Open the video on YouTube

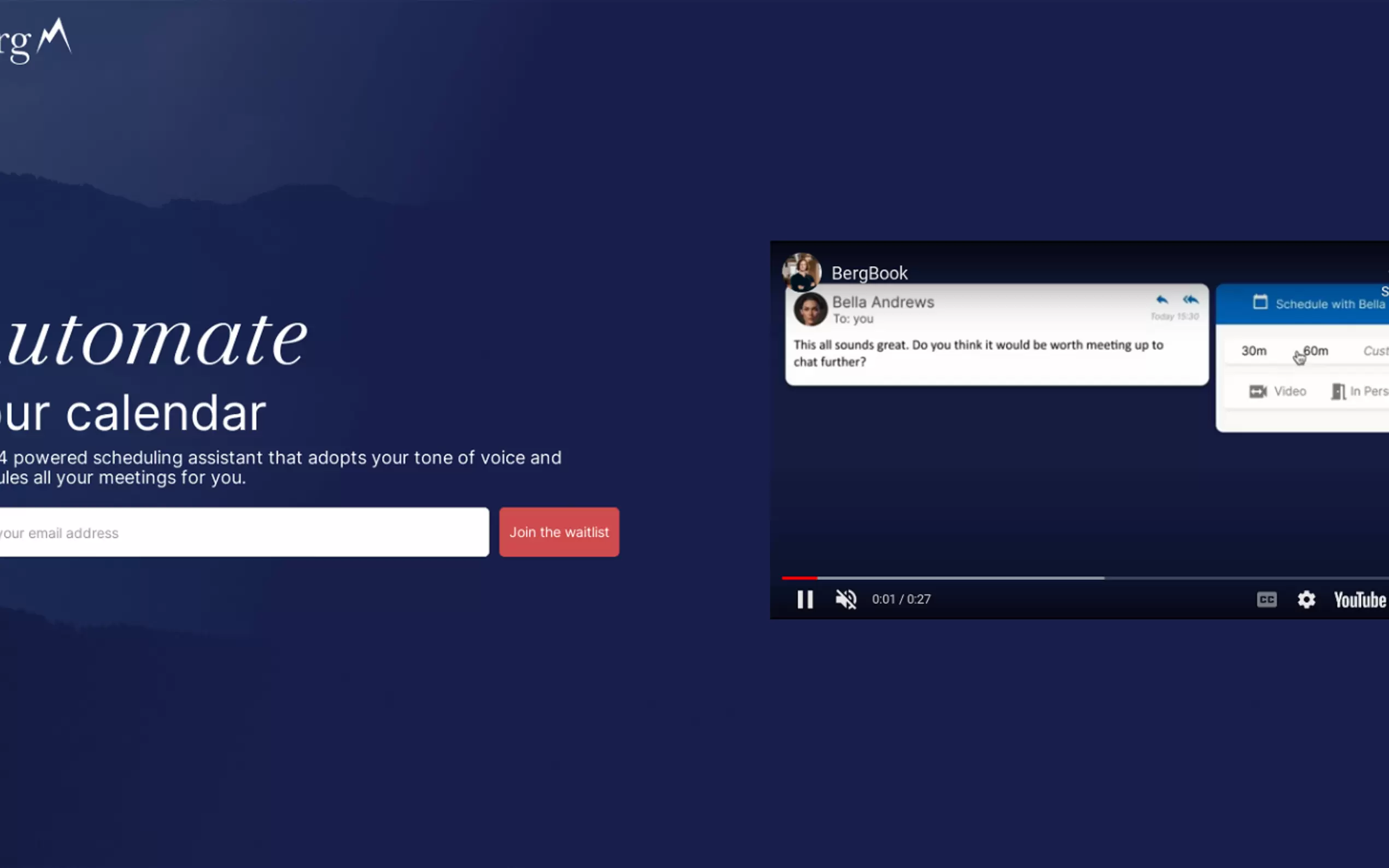pos(1359,600)
